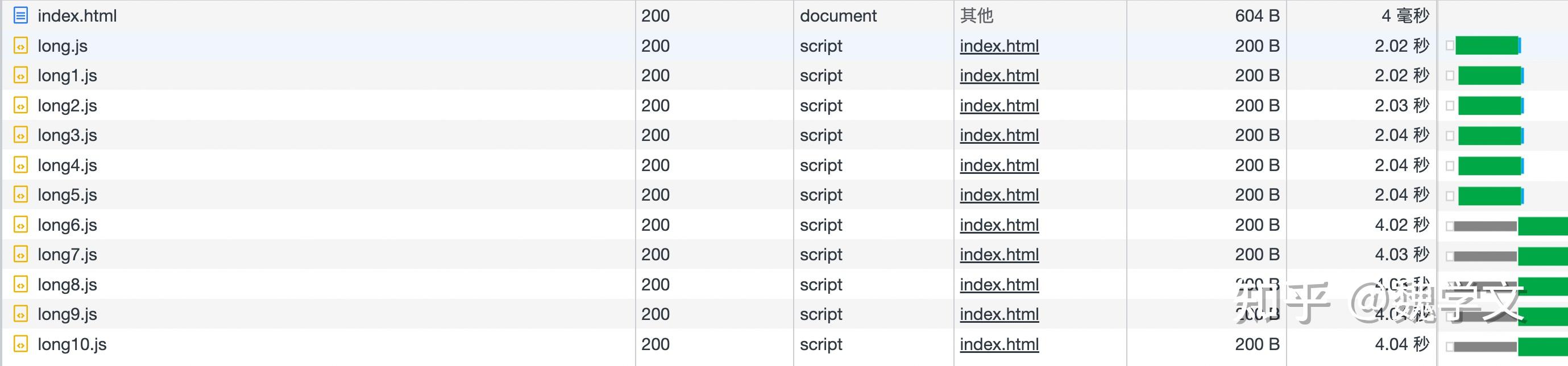The width and height of the screenshot is (1568, 366).
Task: Click the script icon for long10.js
Action: coord(20,344)
